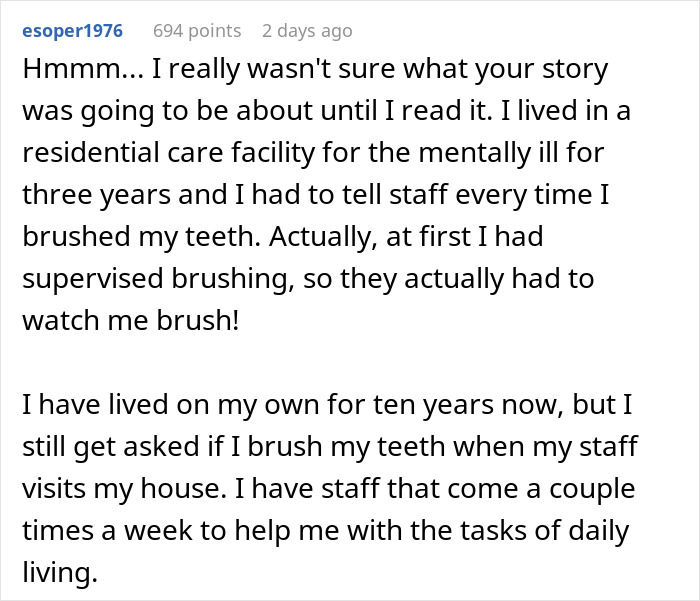
Task: Click the phrase 'residential care facility'
Action: coord(169,153)
